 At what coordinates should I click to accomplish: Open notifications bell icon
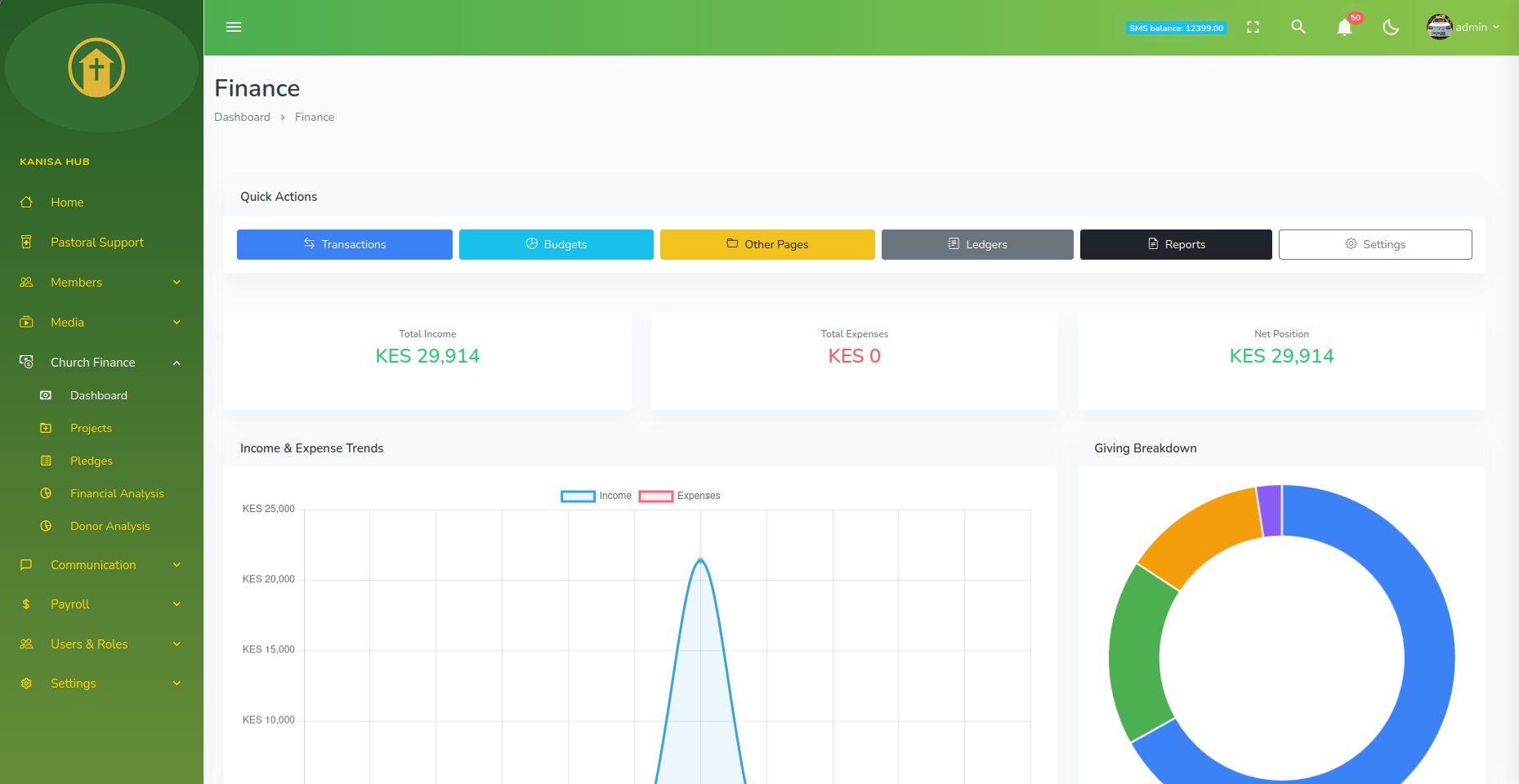(x=1344, y=28)
